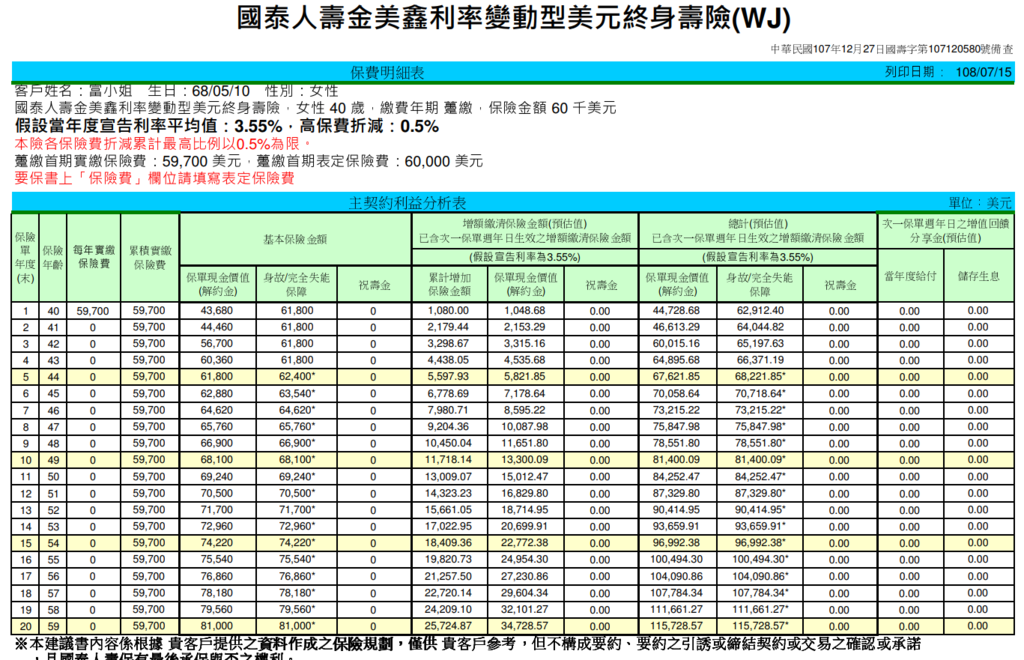
Task: Click the "列印日期" label
Action: click(x=910, y=72)
